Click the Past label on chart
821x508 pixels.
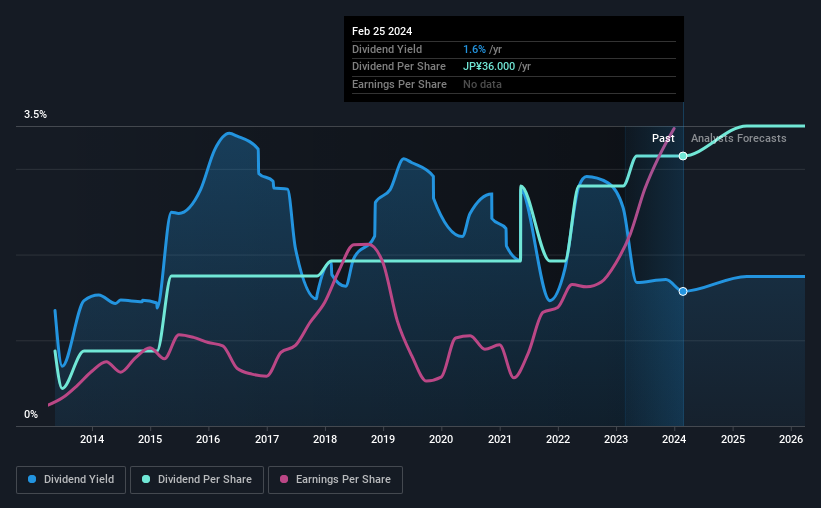[x=663, y=138]
